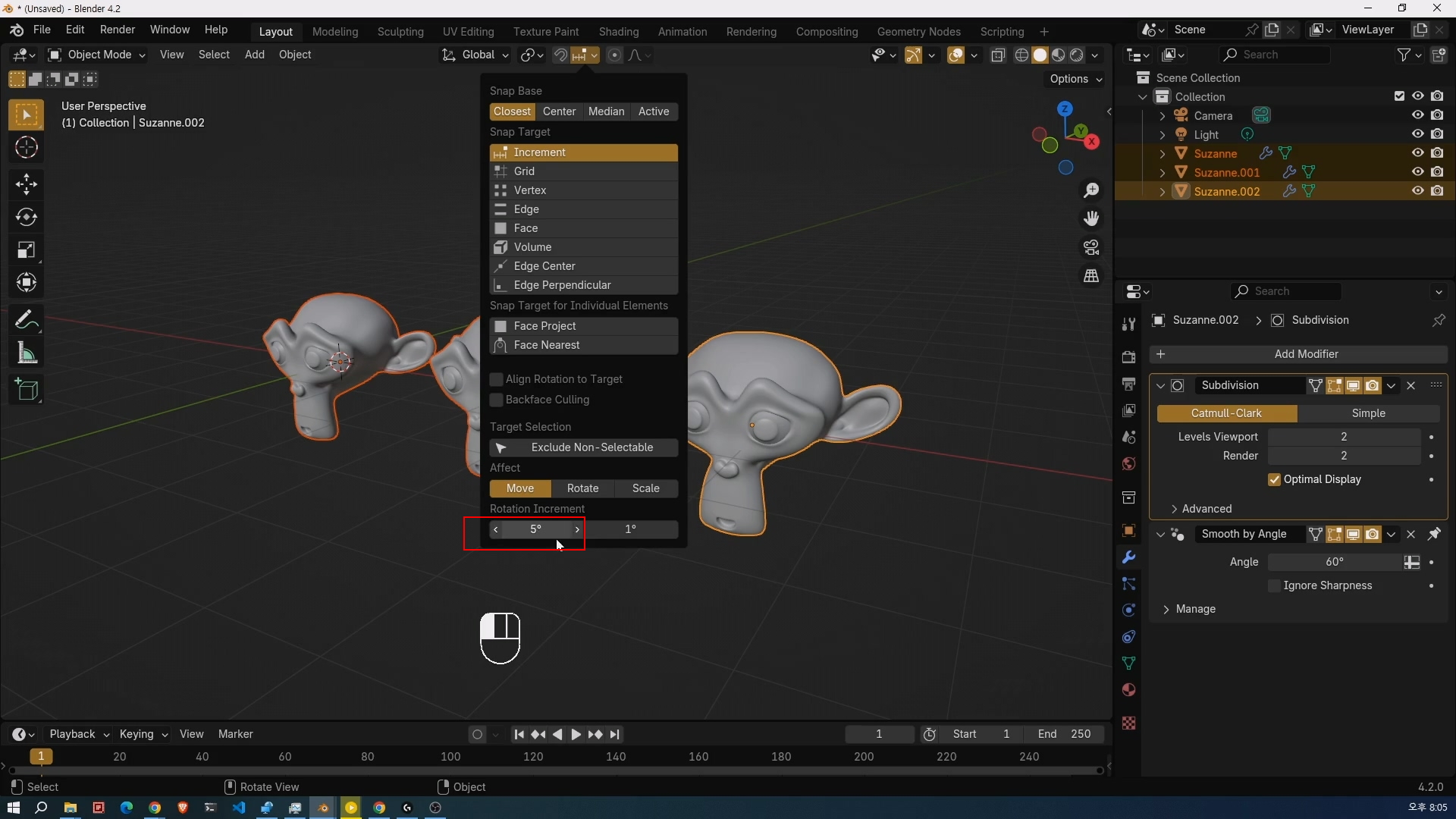Uncheck Optimal Display checkbox
The width and height of the screenshot is (1456, 819).
[1274, 479]
